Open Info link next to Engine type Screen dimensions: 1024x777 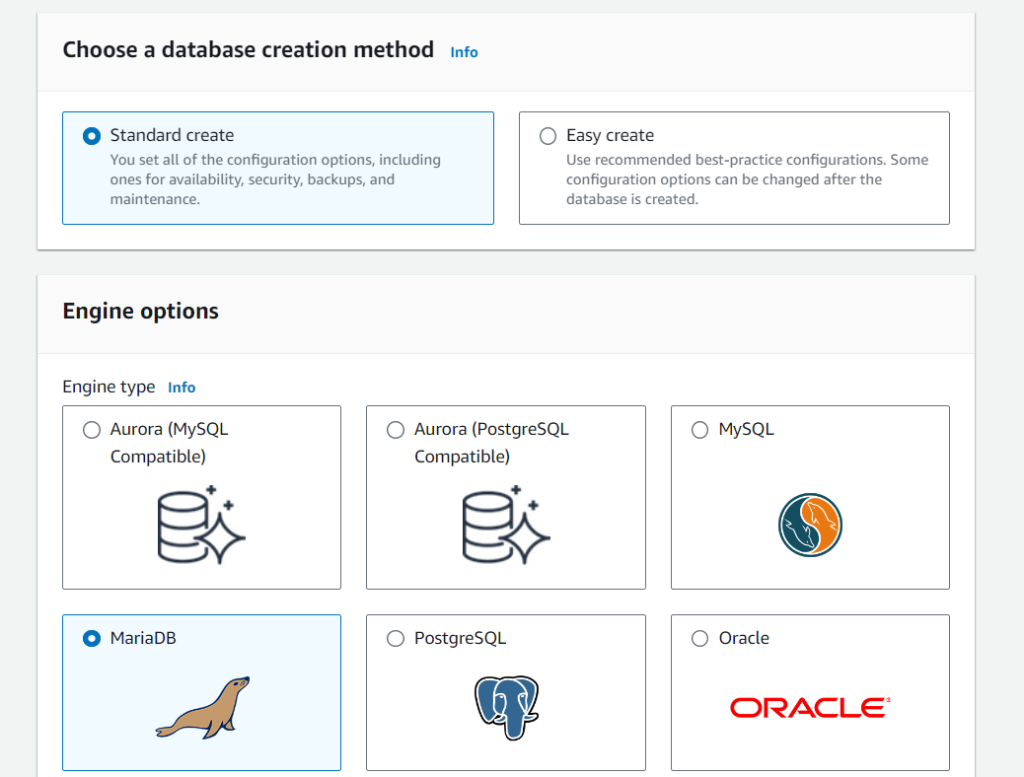point(181,387)
